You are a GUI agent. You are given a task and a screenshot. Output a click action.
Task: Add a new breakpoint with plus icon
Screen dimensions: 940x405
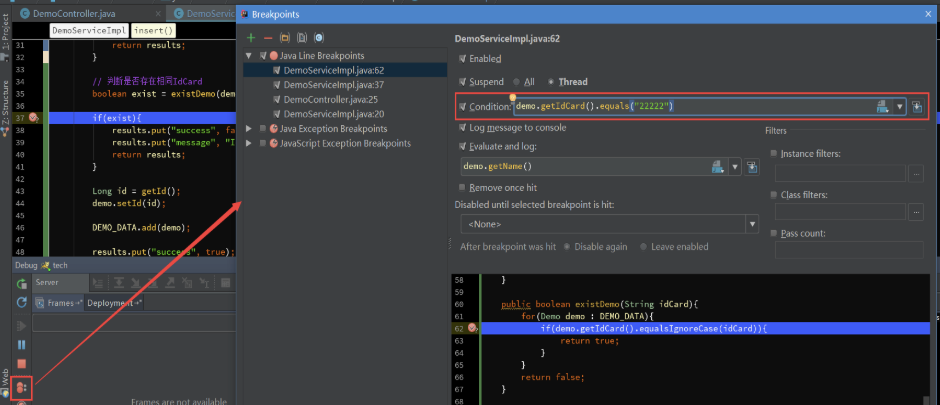pyautogui.click(x=251, y=38)
